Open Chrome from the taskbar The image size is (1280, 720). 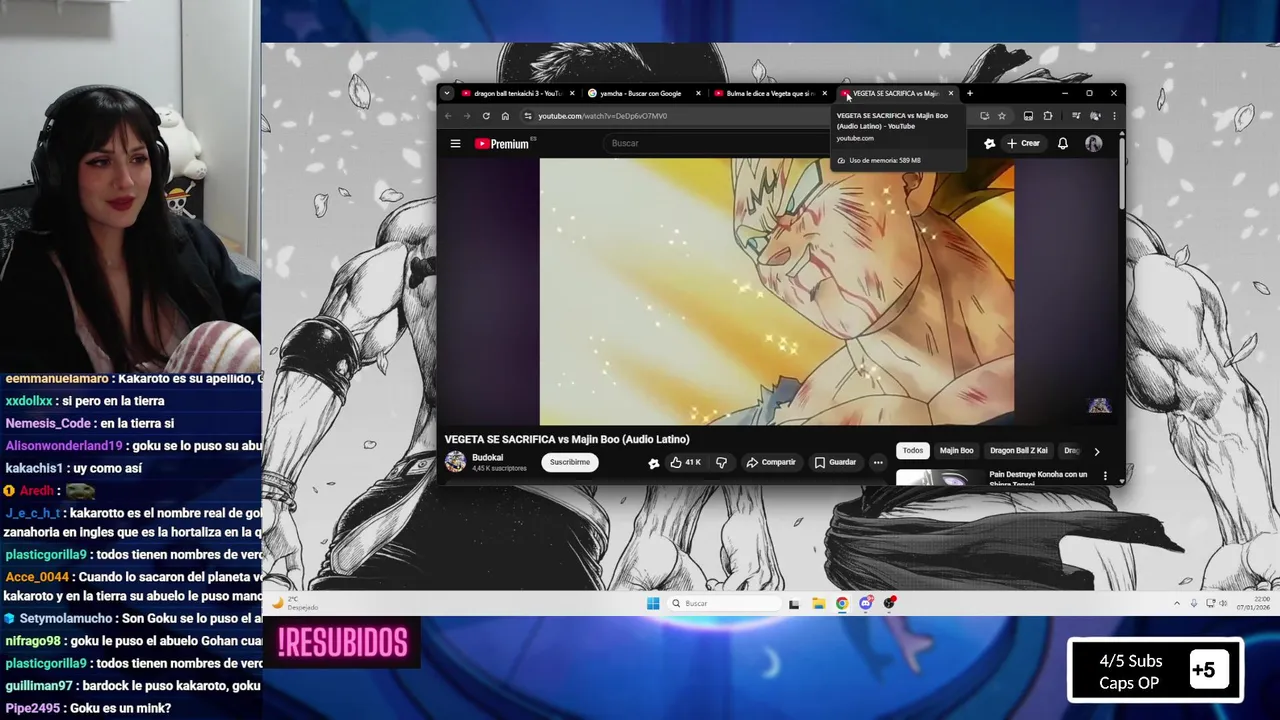(x=842, y=603)
